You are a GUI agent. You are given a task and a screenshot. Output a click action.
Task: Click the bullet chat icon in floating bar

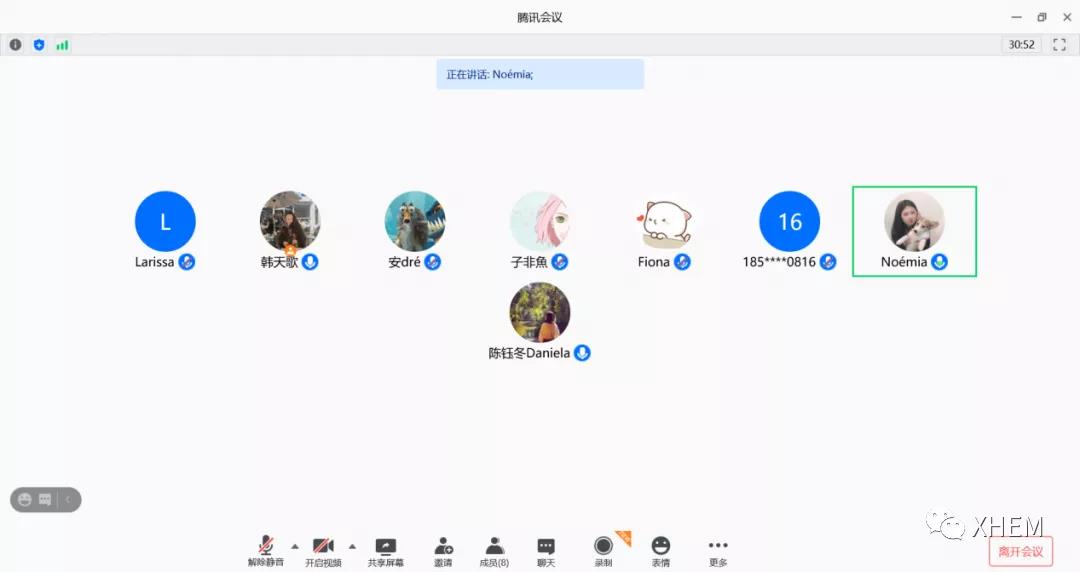point(45,500)
